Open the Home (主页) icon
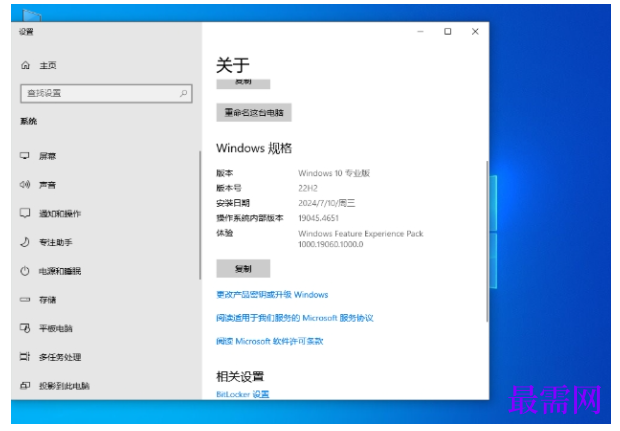This screenshot has width=620, height=431. tap(25, 65)
